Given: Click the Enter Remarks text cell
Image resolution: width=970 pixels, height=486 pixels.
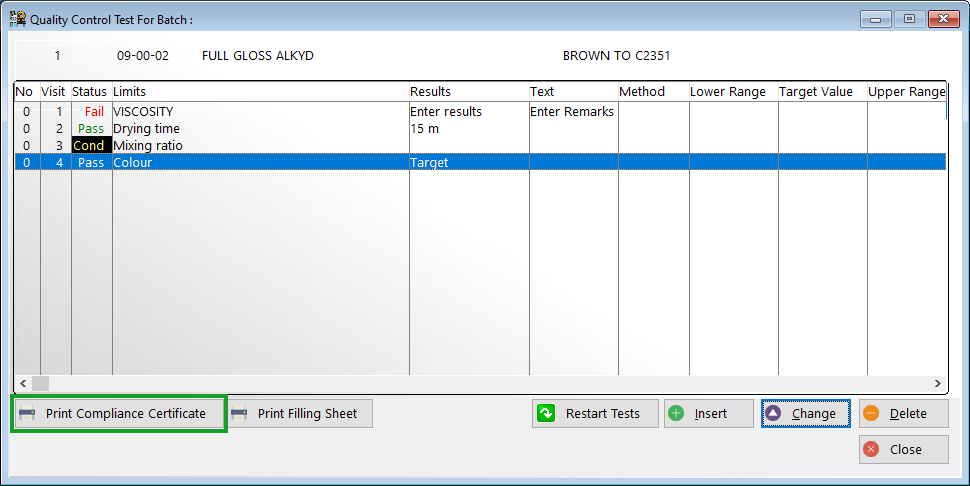Looking at the screenshot, I should (x=571, y=112).
